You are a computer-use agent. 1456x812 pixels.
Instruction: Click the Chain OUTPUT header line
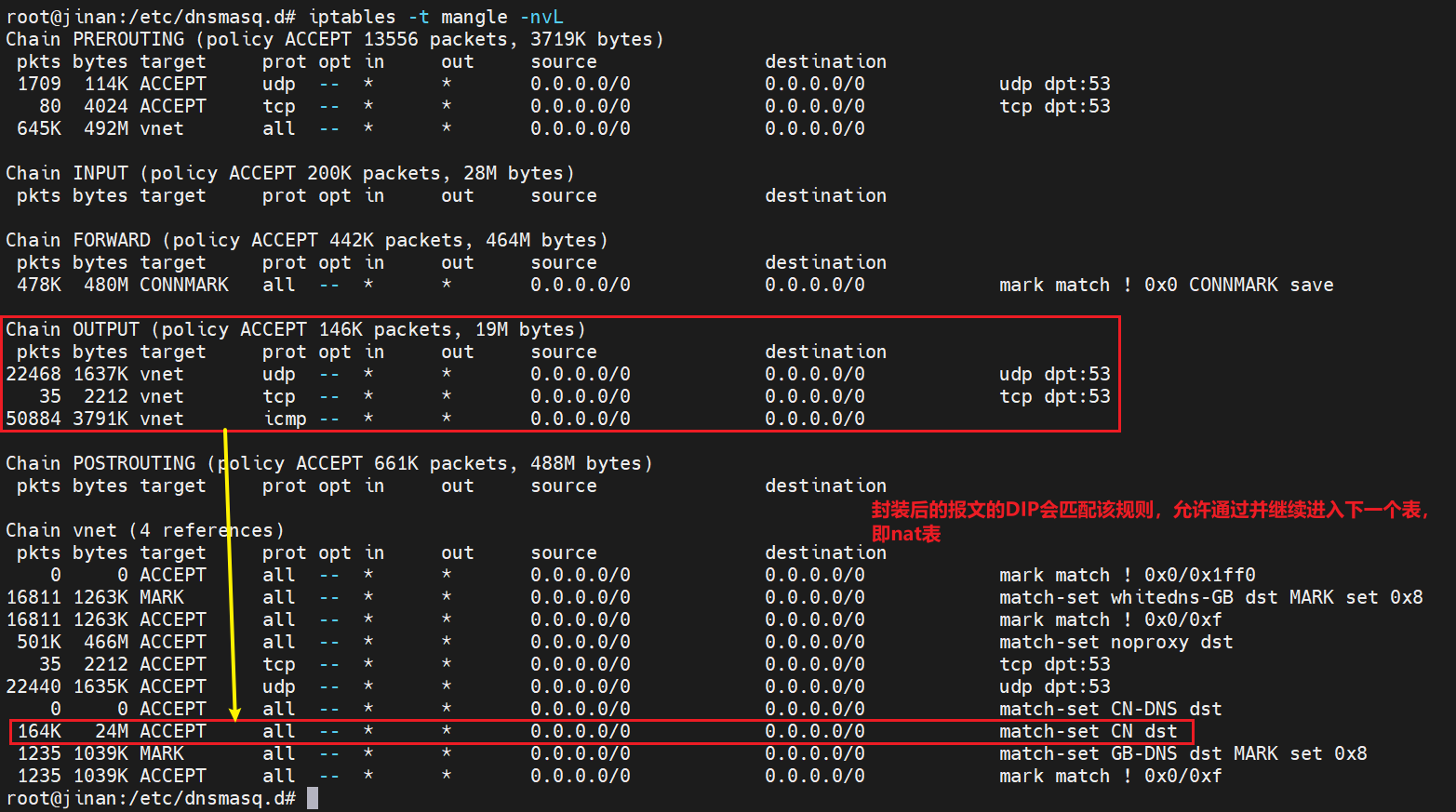tap(296, 329)
